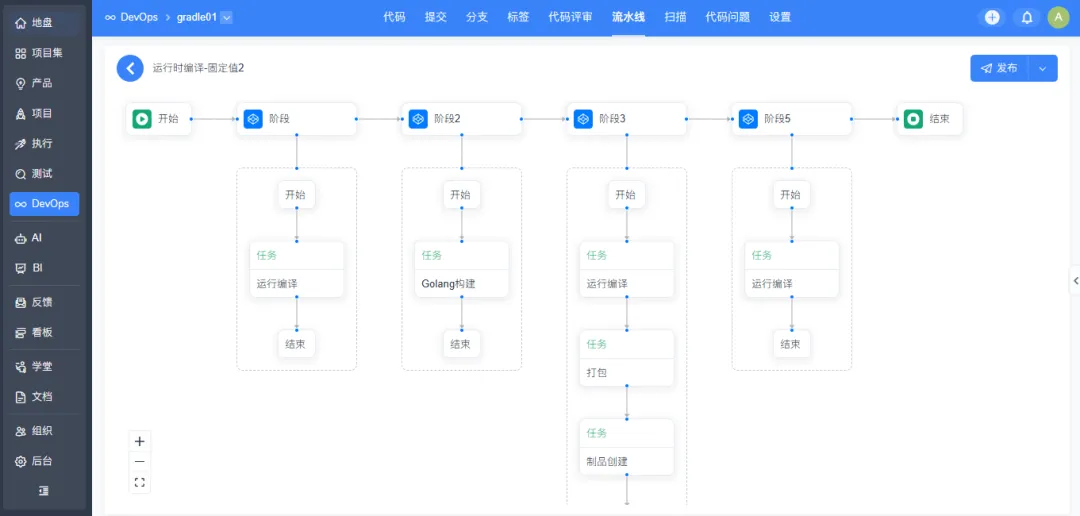This screenshot has width=1080, height=516.
Task: Zoom in the pipeline canvas
Action: [x=140, y=442]
